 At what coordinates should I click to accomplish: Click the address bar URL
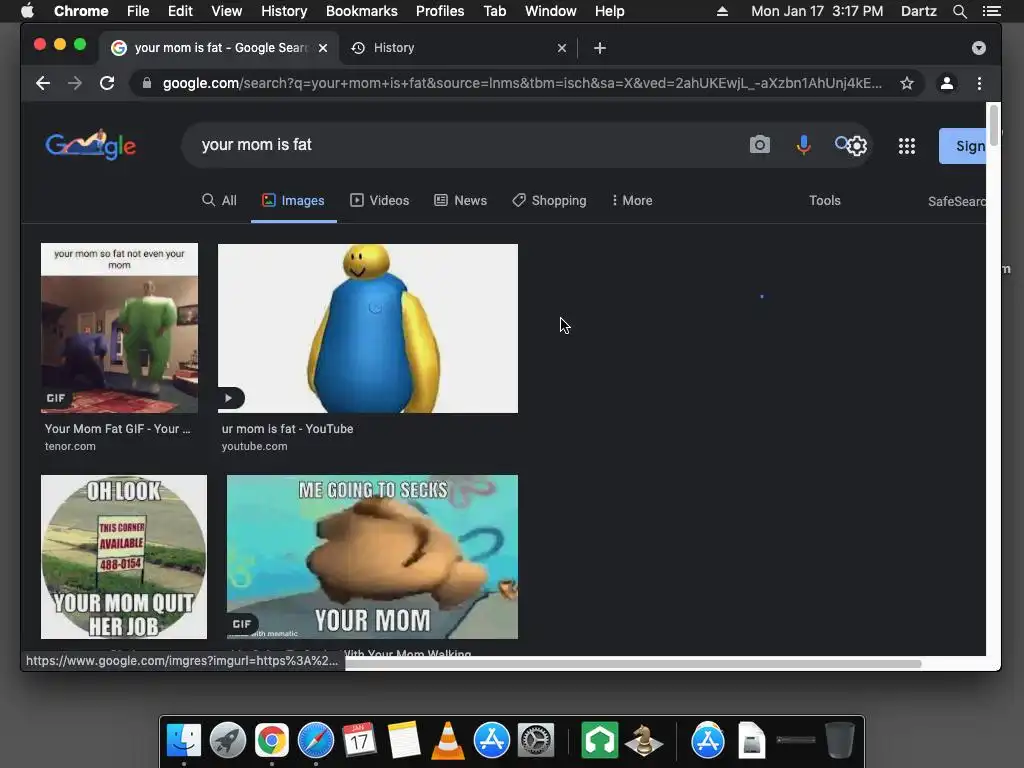pos(522,83)
